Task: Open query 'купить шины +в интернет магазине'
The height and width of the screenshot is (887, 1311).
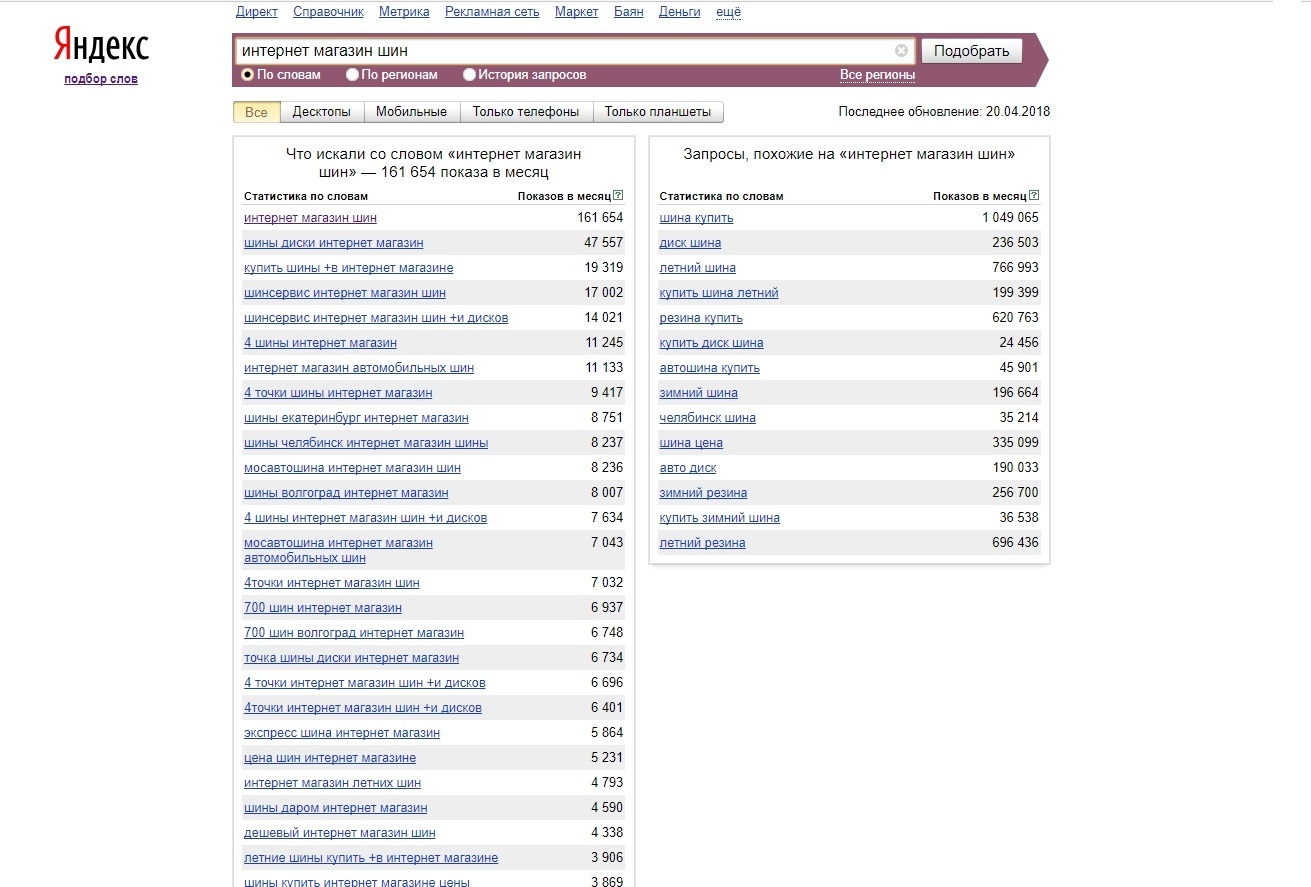Action: tap(348, 268)
